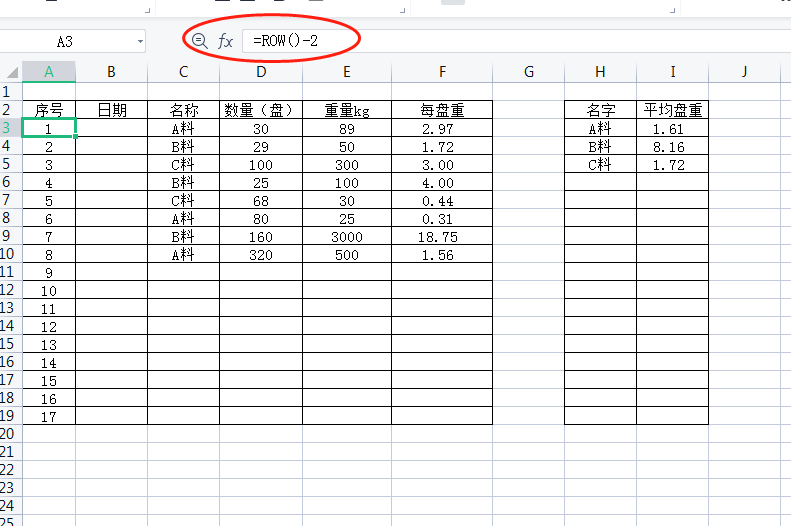Click the cell with quantity 30 in column D

[x=261, y=128]
